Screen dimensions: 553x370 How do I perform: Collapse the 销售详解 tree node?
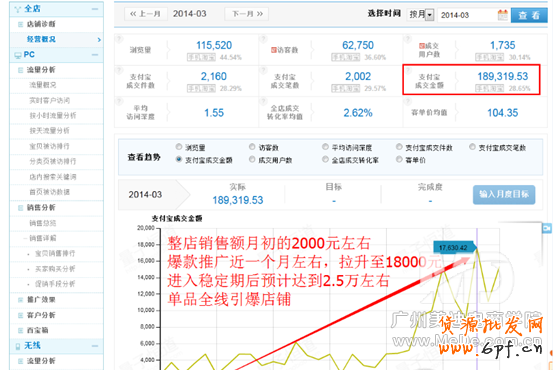coord(25,238)
